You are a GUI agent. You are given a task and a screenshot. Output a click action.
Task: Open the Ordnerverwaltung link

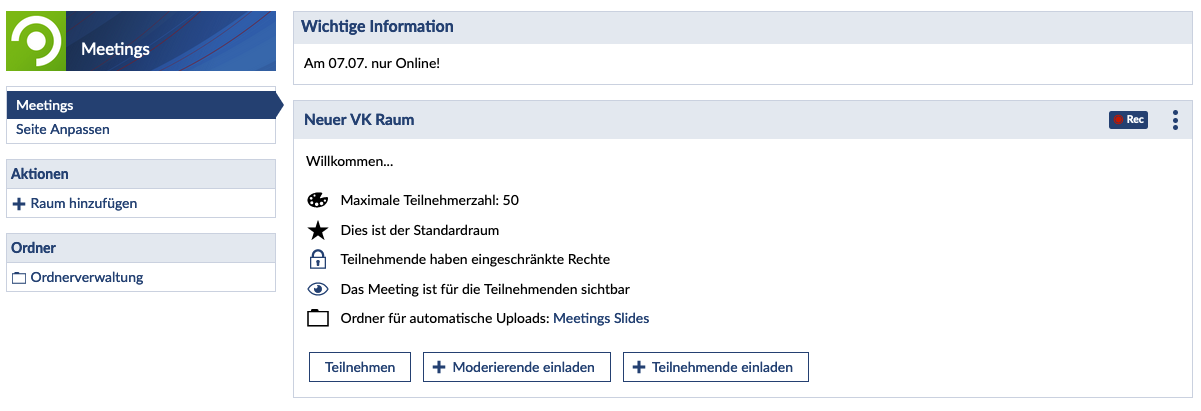pyautogui.click(x=87, y=277)
